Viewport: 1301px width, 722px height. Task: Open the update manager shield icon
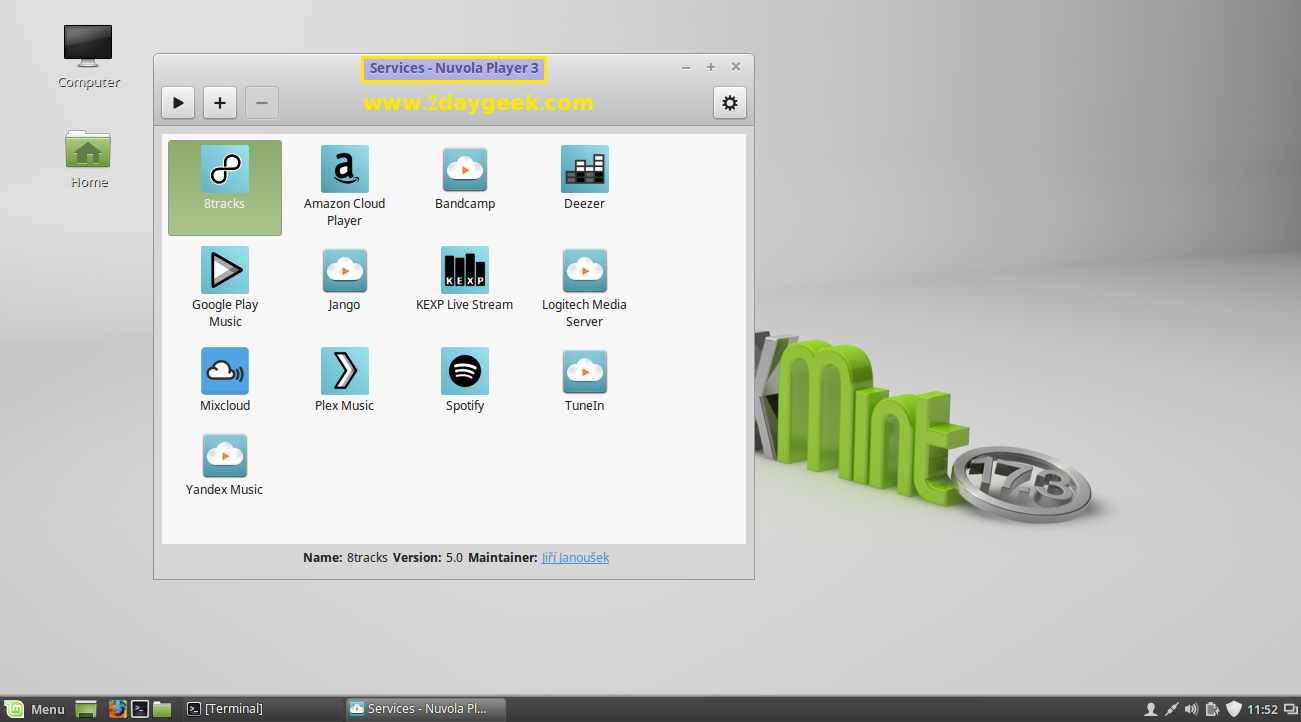[x=1234, y=709]
